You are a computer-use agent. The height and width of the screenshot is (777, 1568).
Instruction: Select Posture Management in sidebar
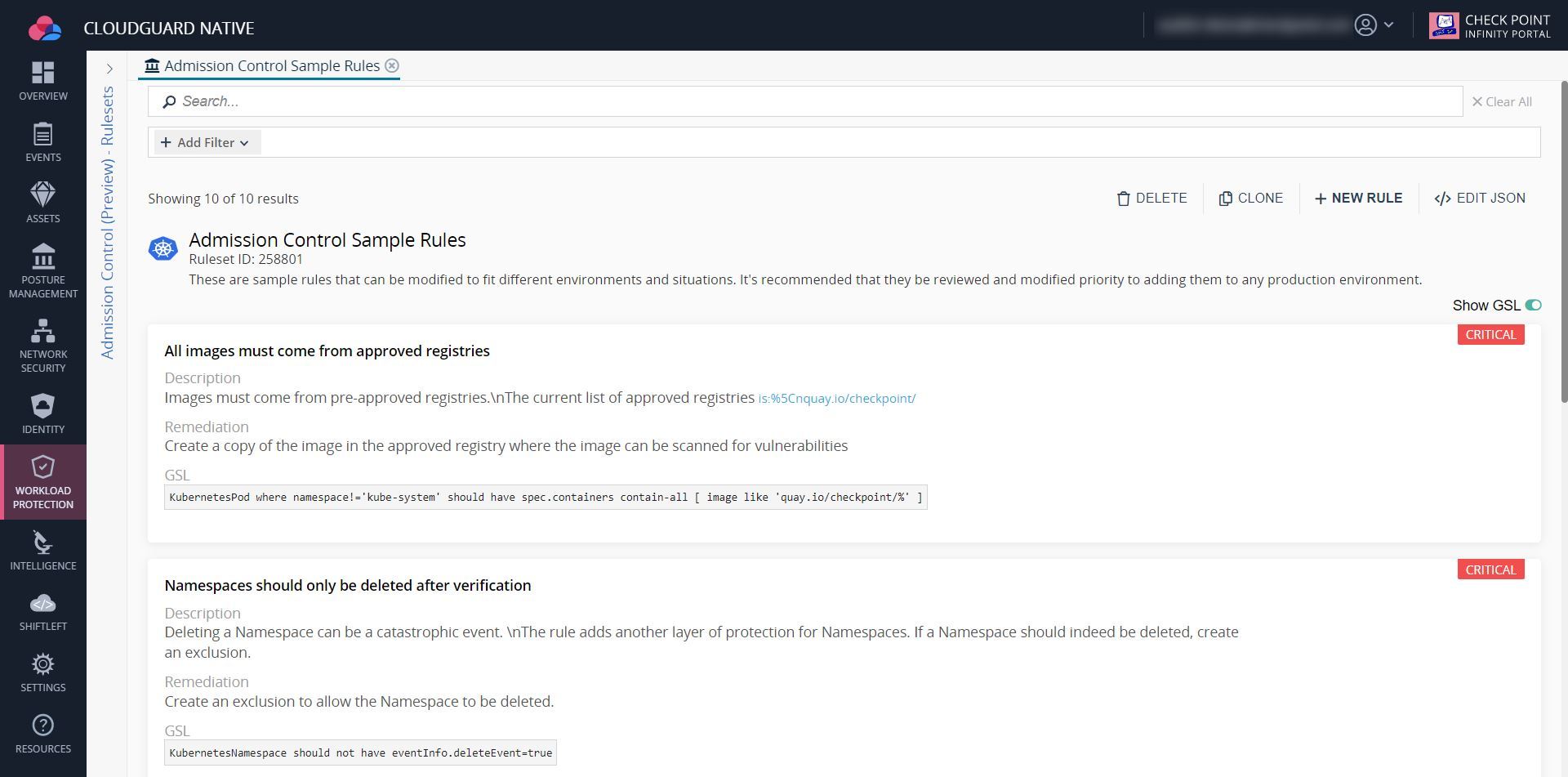[43, 271]
